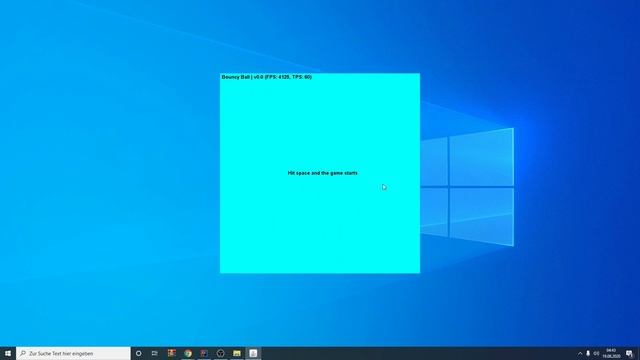Open the purple IDE icon right of Chrome

(204, 353)
